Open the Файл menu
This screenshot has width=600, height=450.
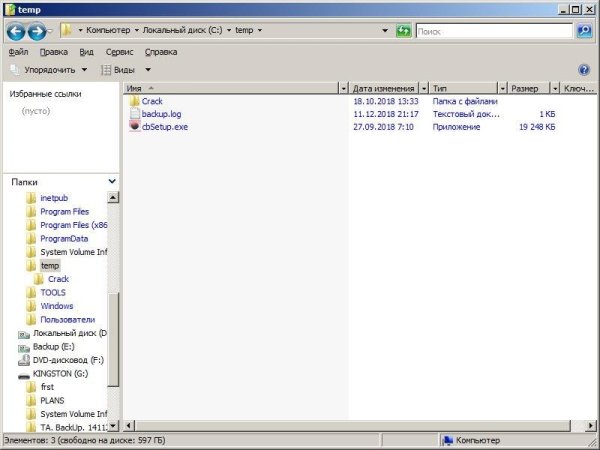(x=18, y=51)
